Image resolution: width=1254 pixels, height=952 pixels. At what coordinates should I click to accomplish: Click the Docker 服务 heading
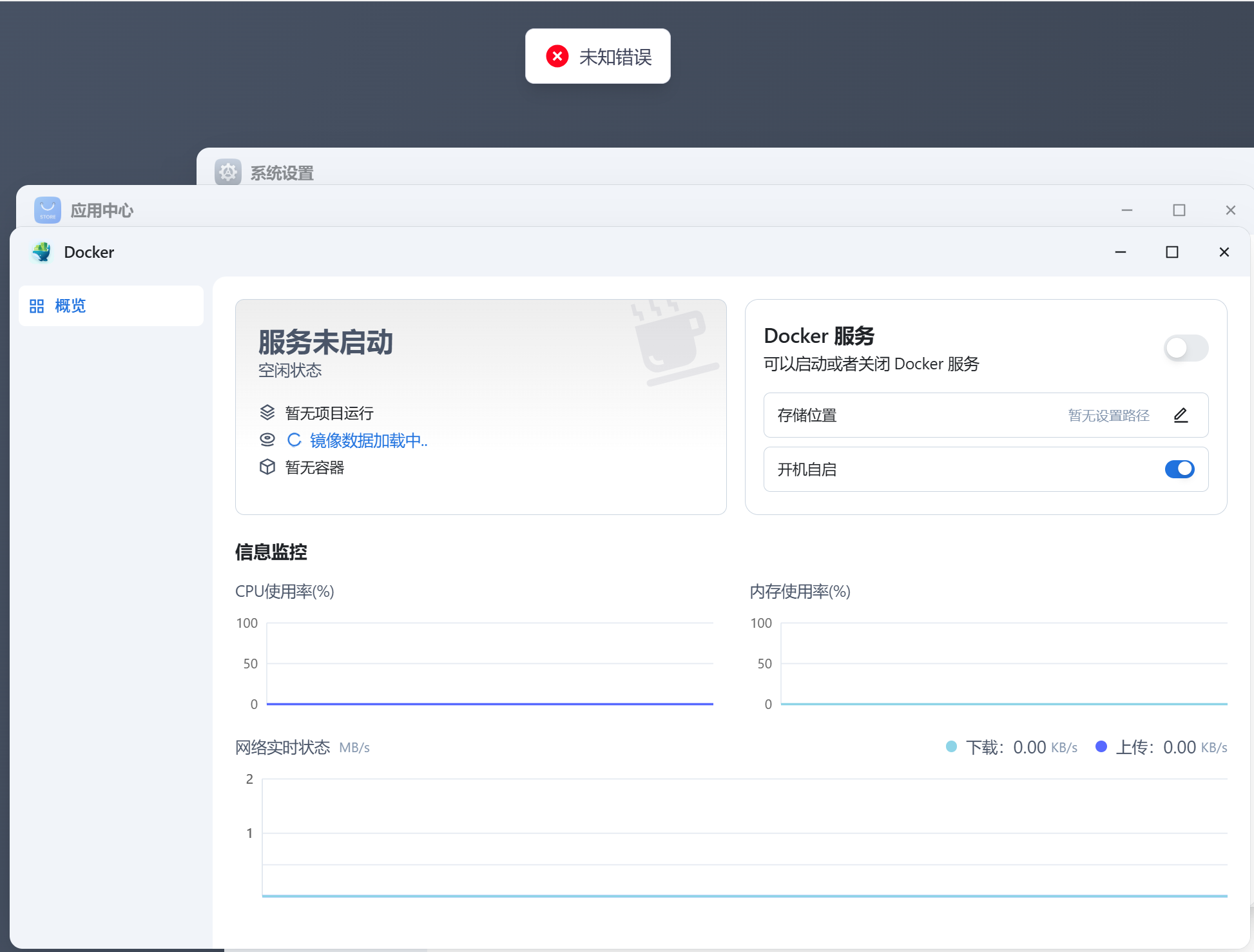coord(819,336)
